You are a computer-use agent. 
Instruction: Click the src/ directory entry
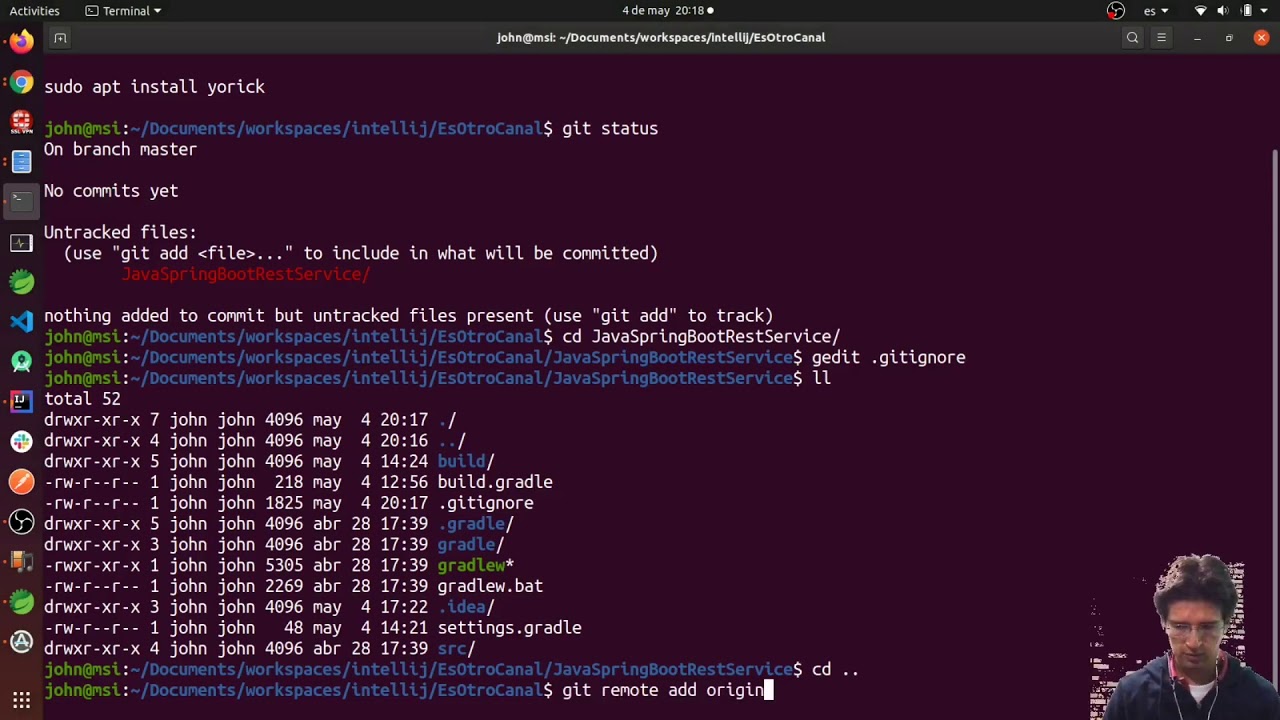click(456, 648)
